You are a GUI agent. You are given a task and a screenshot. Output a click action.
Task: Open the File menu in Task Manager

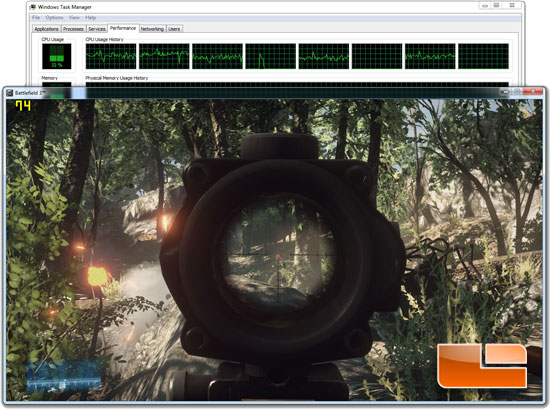pos(36,18)
